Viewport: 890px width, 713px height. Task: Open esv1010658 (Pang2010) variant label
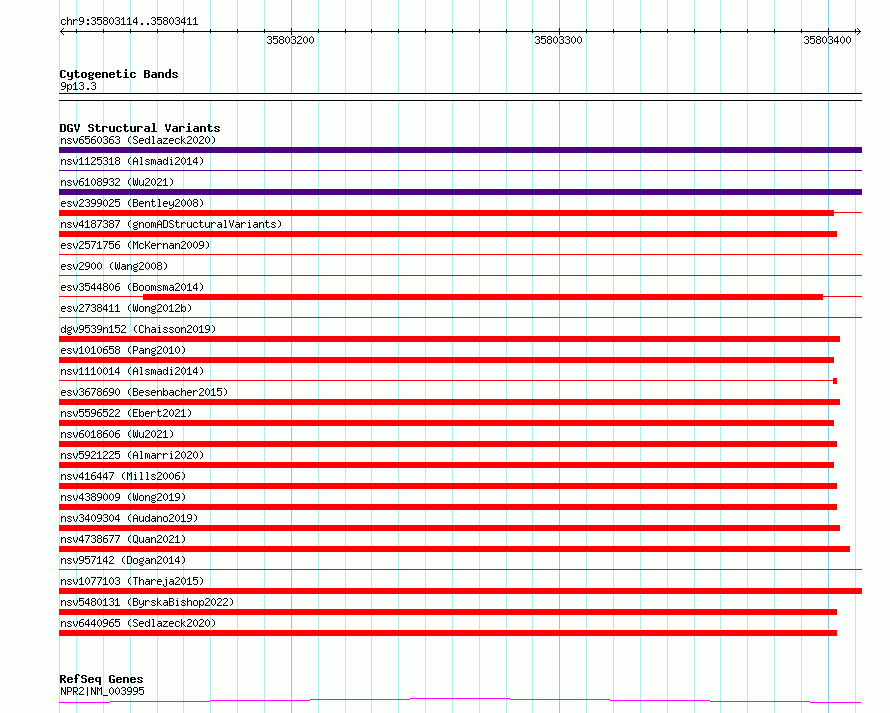click(123, 350)
